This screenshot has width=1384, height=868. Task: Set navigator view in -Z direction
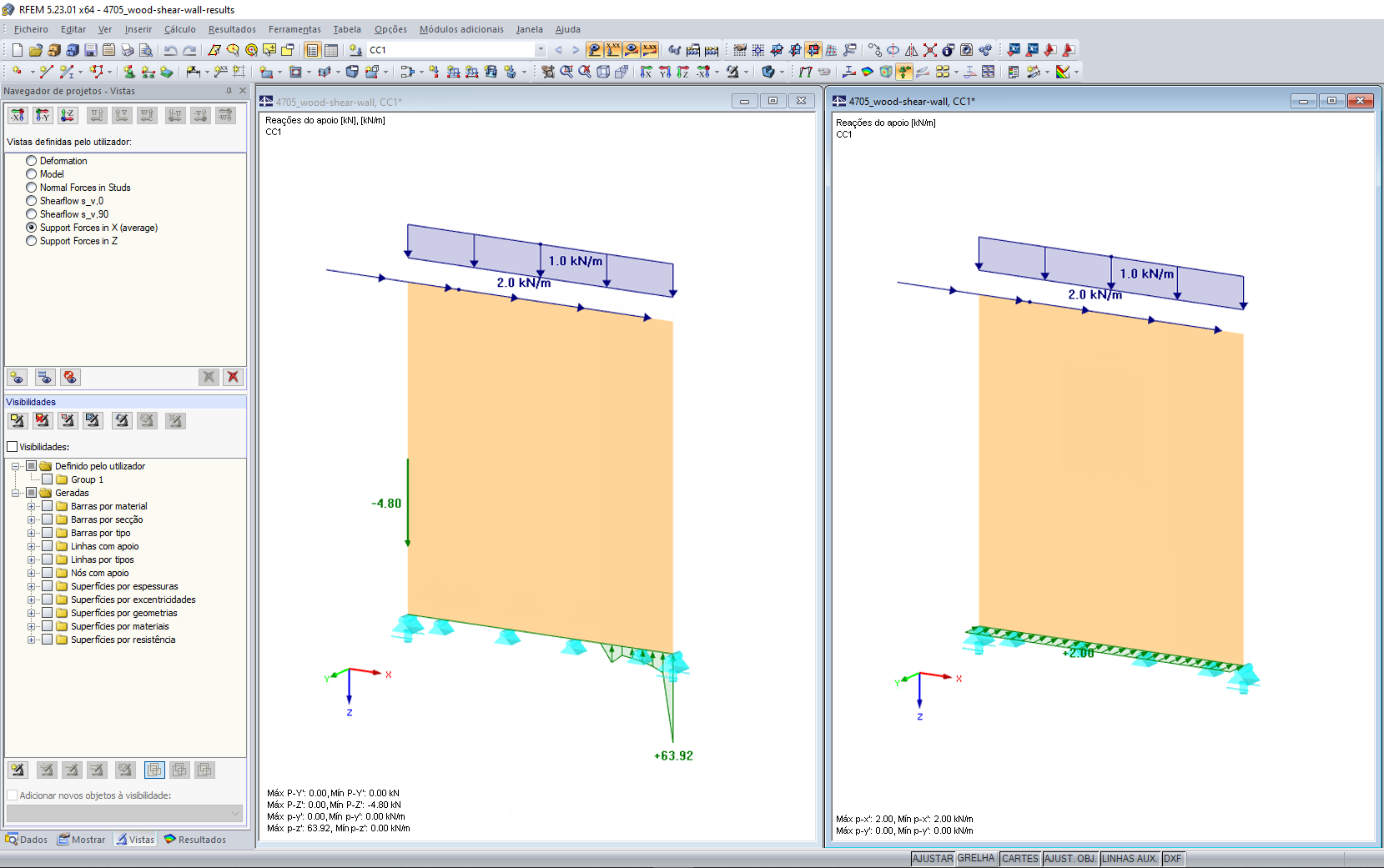(68, 115)
